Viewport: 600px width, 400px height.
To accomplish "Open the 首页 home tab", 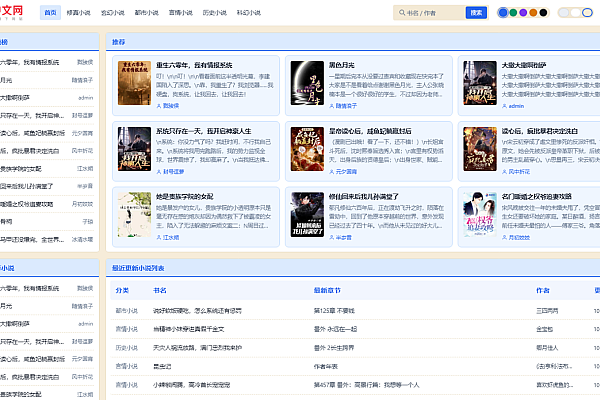I will (x=50, y=13).
